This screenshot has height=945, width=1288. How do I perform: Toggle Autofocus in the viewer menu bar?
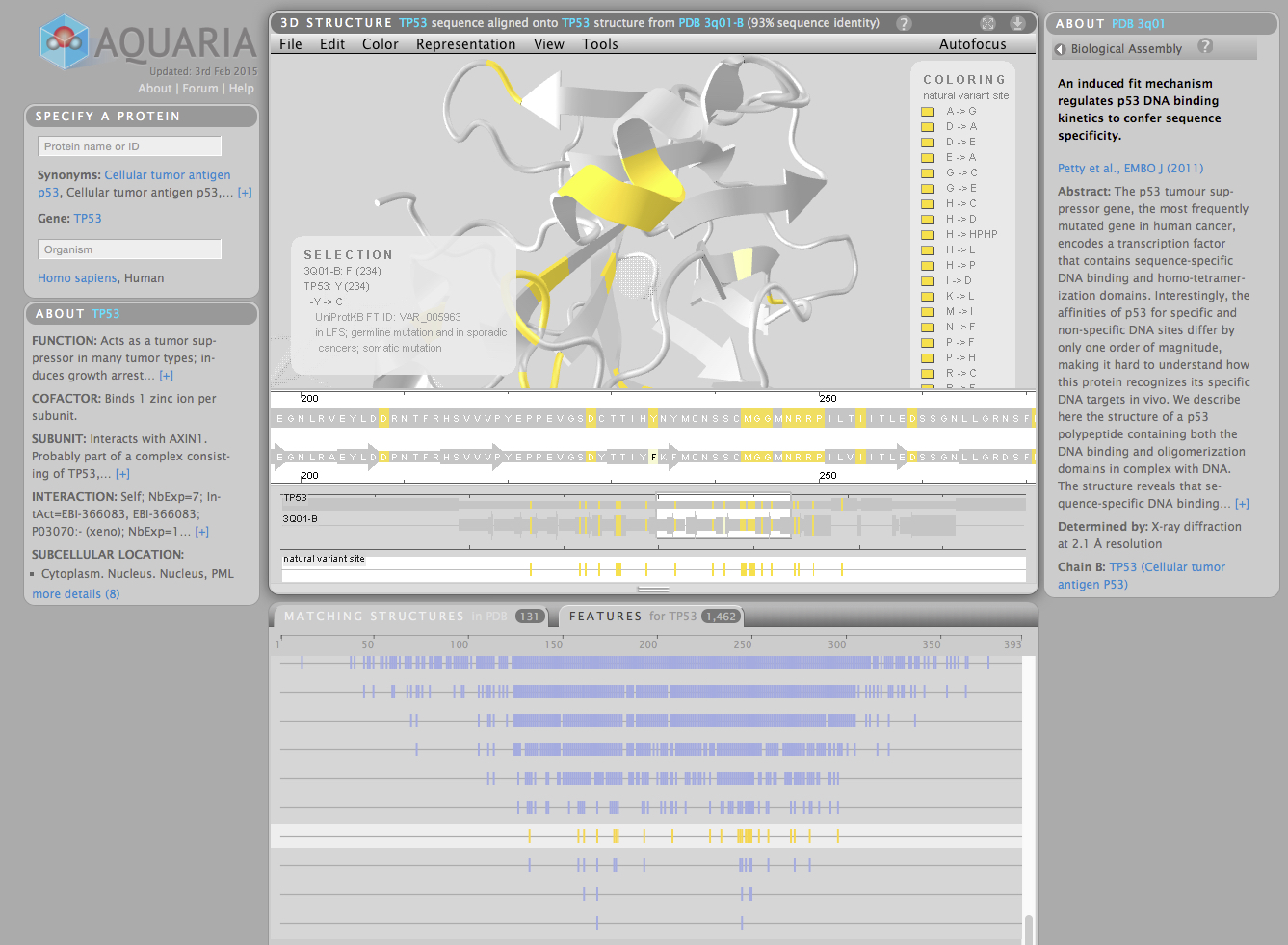coord(972,44)
